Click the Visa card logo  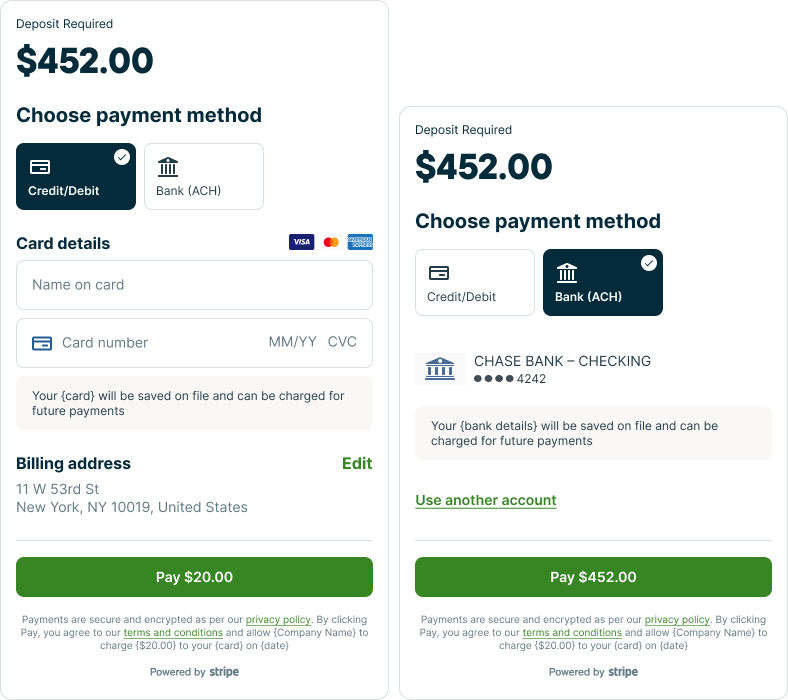coord(301,242)
